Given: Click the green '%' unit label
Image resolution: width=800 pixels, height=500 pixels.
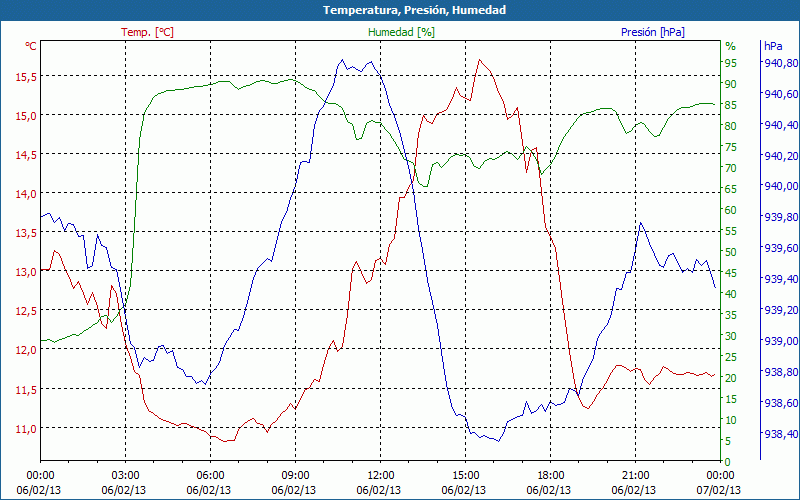Looking at the screenshot, I should pyautogui.click(x=731, y=46).
